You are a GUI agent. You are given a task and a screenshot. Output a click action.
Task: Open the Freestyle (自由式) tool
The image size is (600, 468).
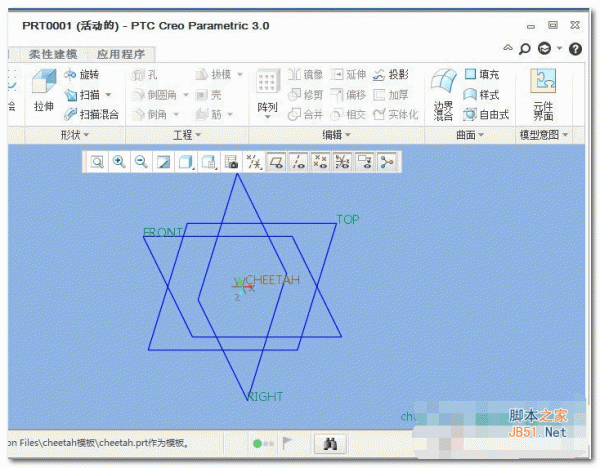pos(486,114)
